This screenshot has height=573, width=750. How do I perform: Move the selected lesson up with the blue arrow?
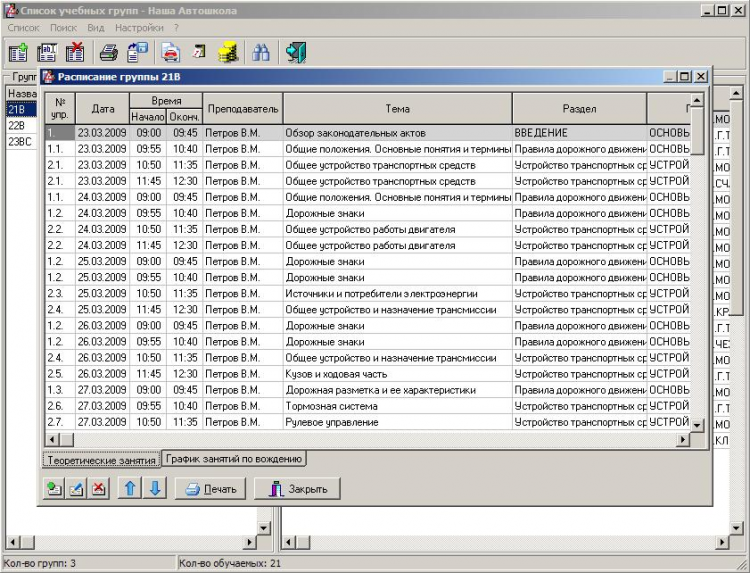click(x=131, y=489)
